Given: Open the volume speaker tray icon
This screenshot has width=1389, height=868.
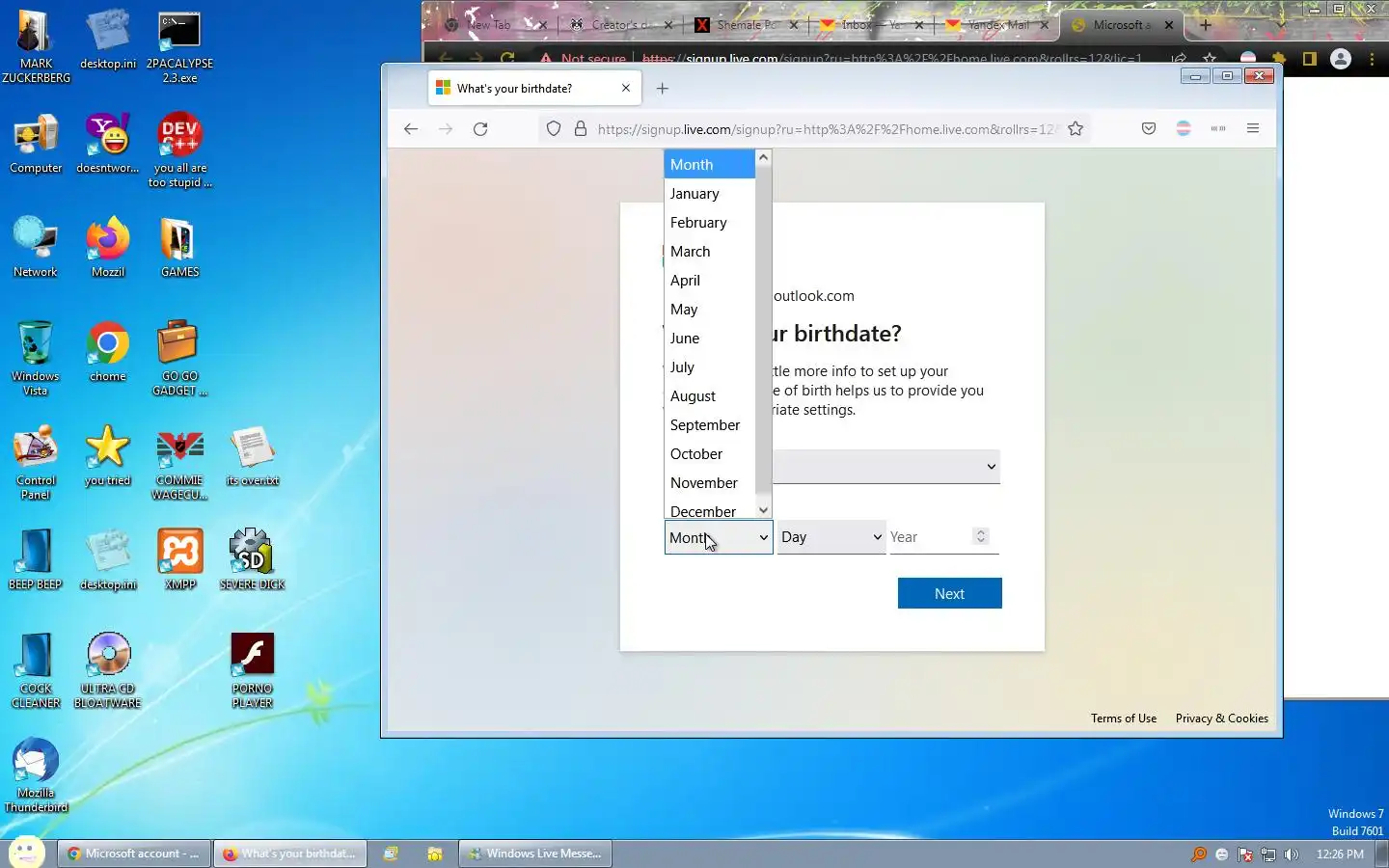Looking at the screenshot, I should (1292, 854).
